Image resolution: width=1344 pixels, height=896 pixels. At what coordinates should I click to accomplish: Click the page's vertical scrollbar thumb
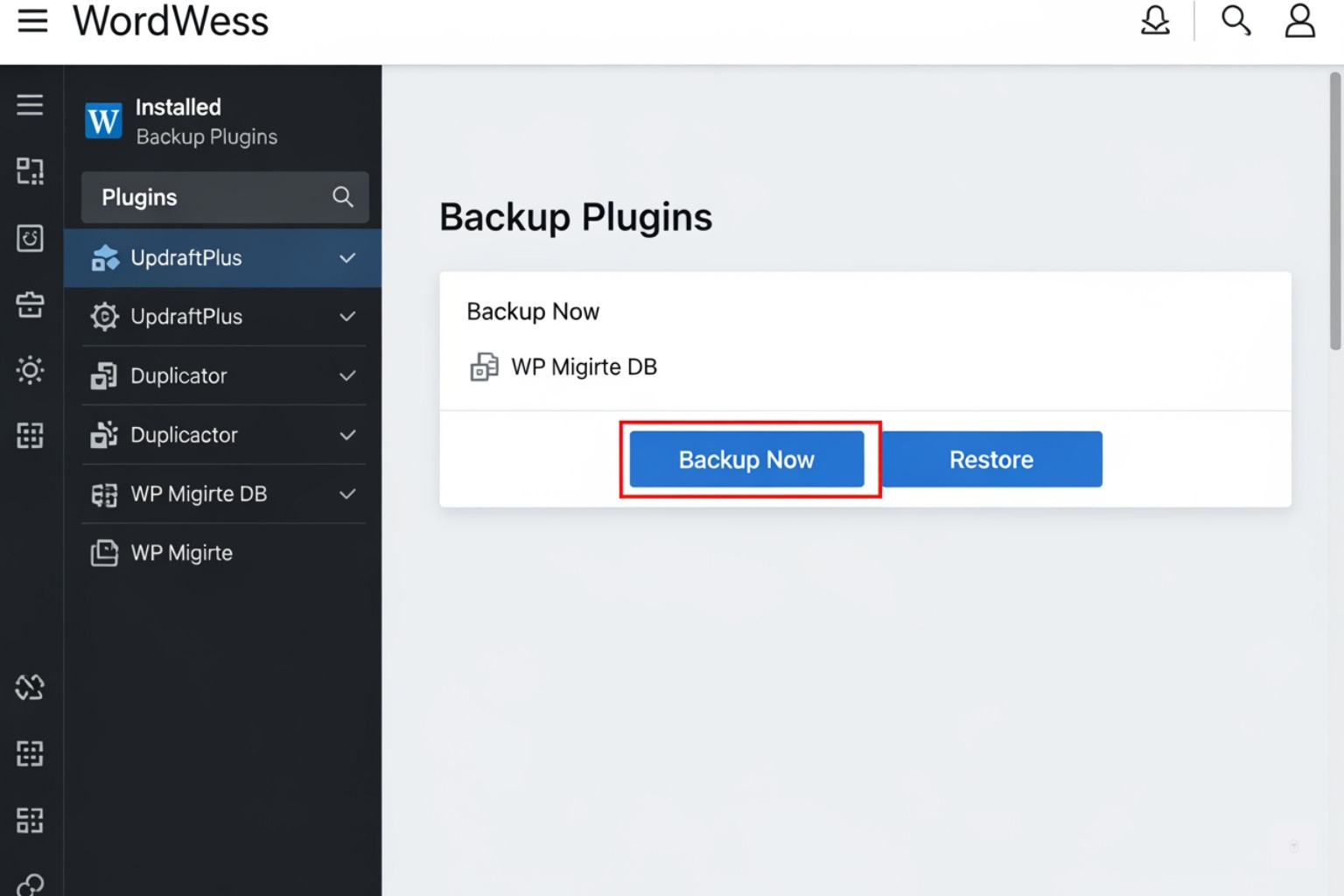pyautogui.click(x=1335, y=211)
